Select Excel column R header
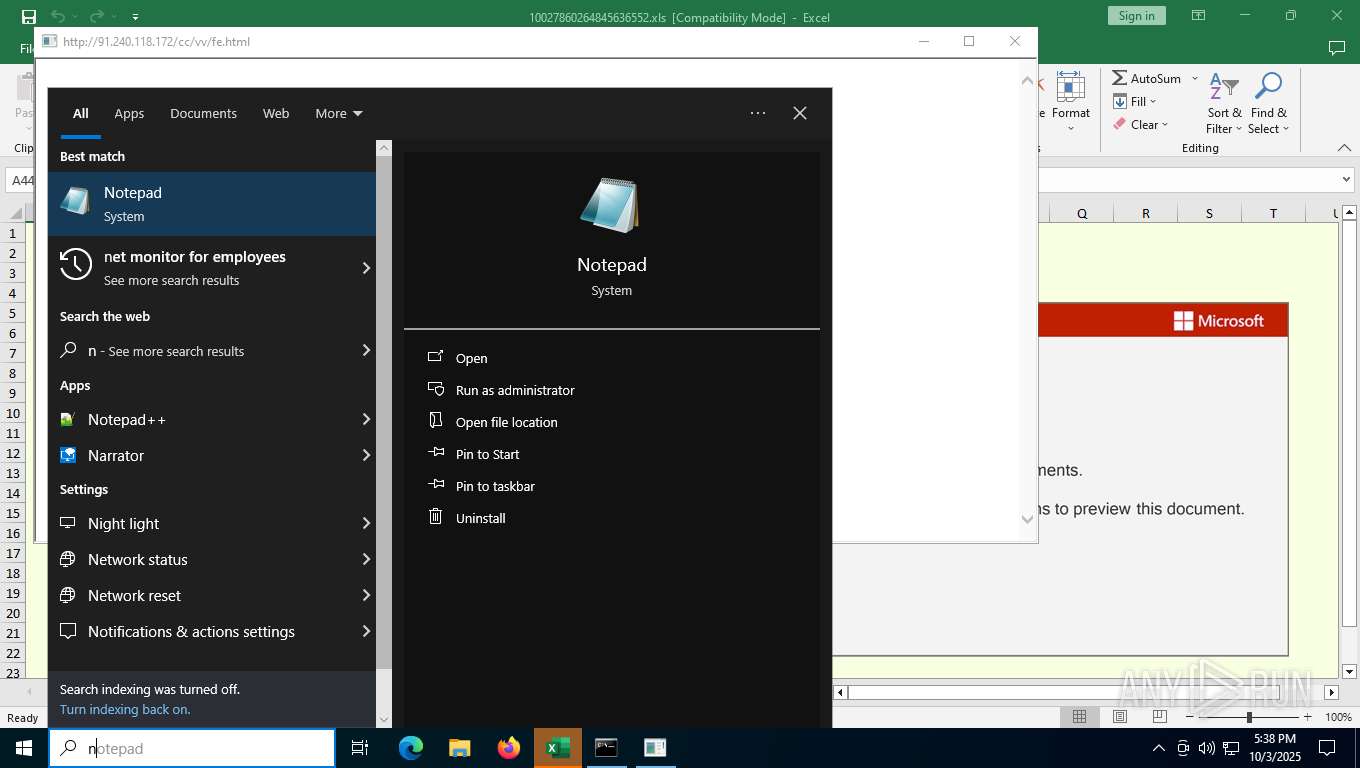Viewport: 1360px width, 768px height. 1146,213
